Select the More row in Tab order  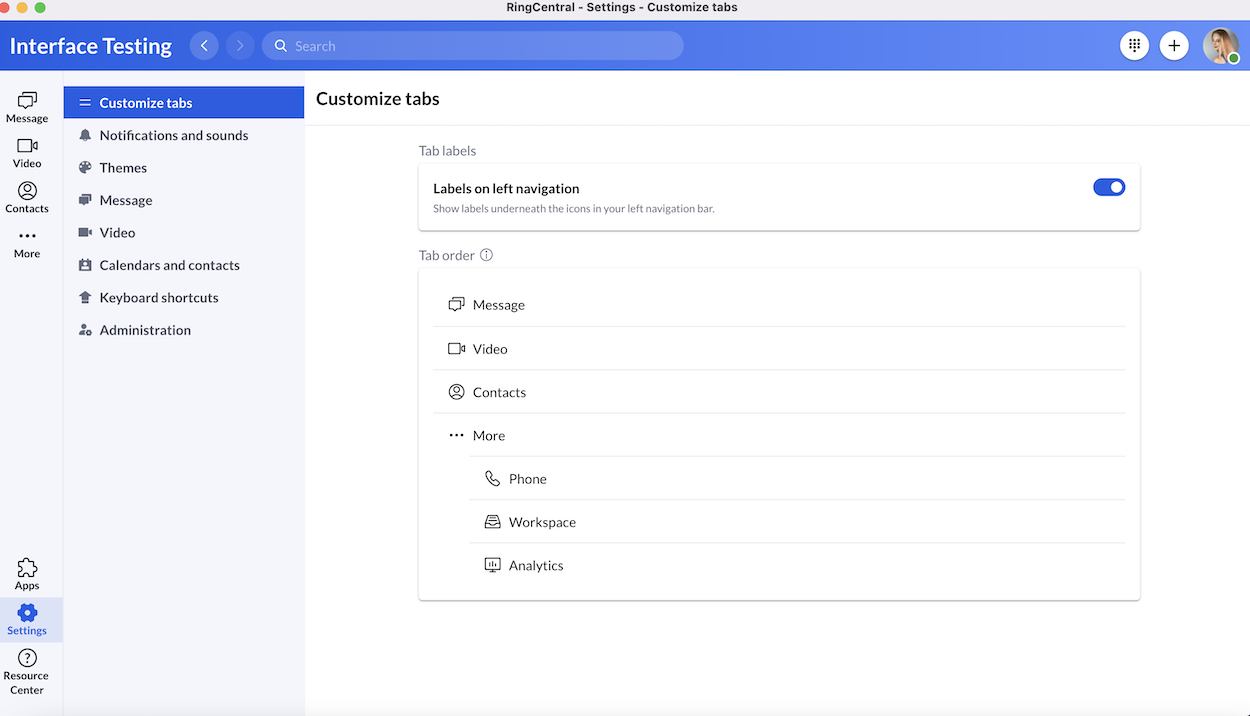click(779, 435)
